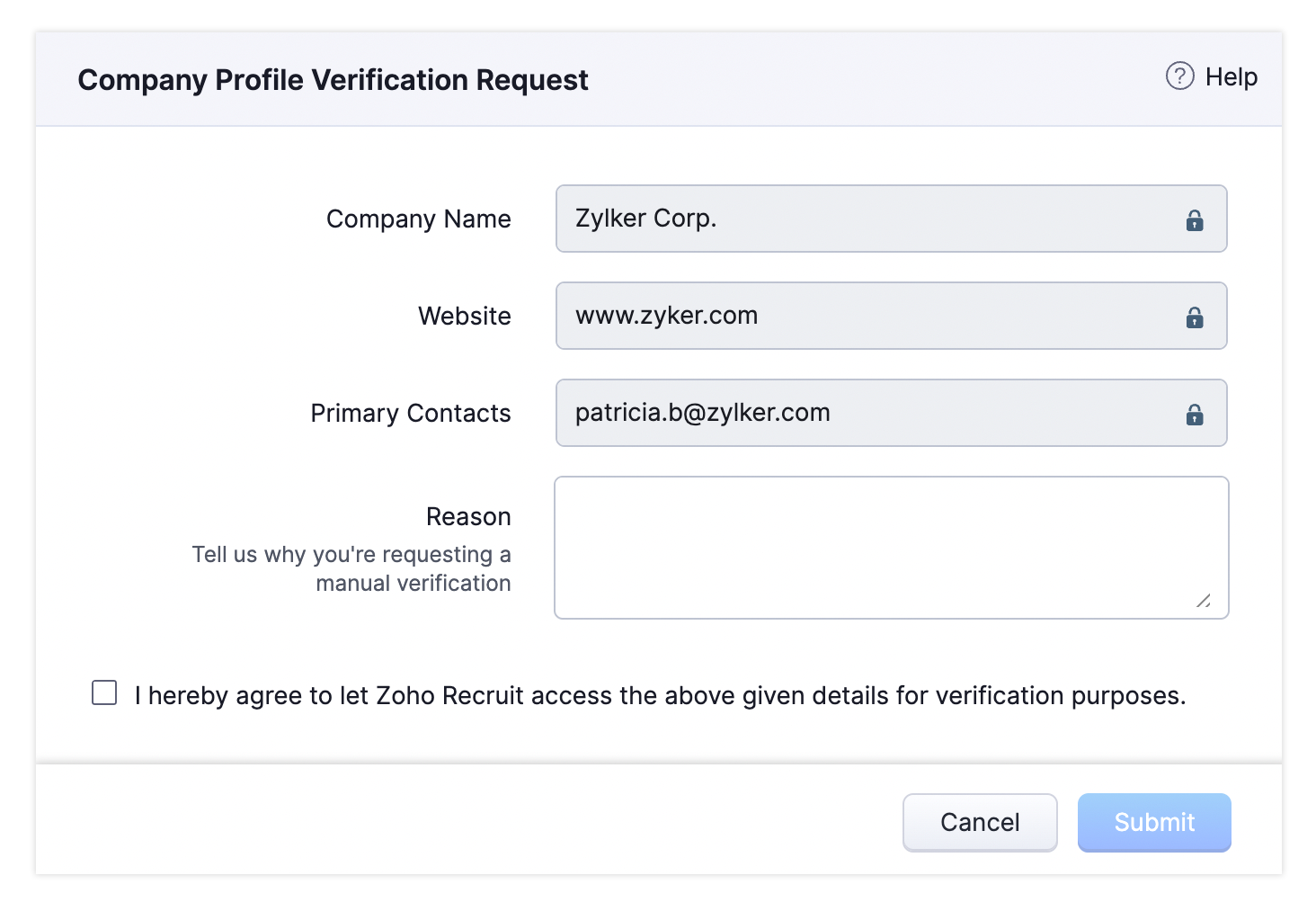The width and height of the screenshot is (1316, 911).
Task: Click the lock icon in Website field
Action: 1194,317
